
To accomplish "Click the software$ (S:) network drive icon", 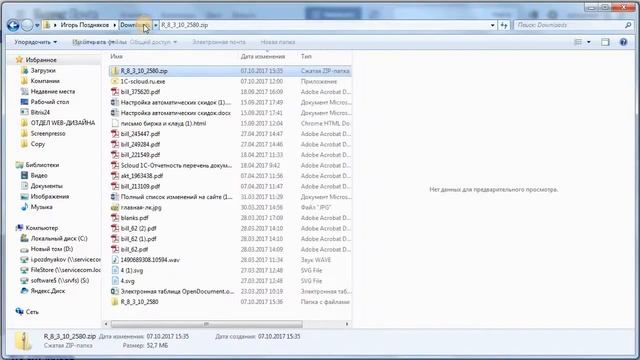I will pos(24,281).
